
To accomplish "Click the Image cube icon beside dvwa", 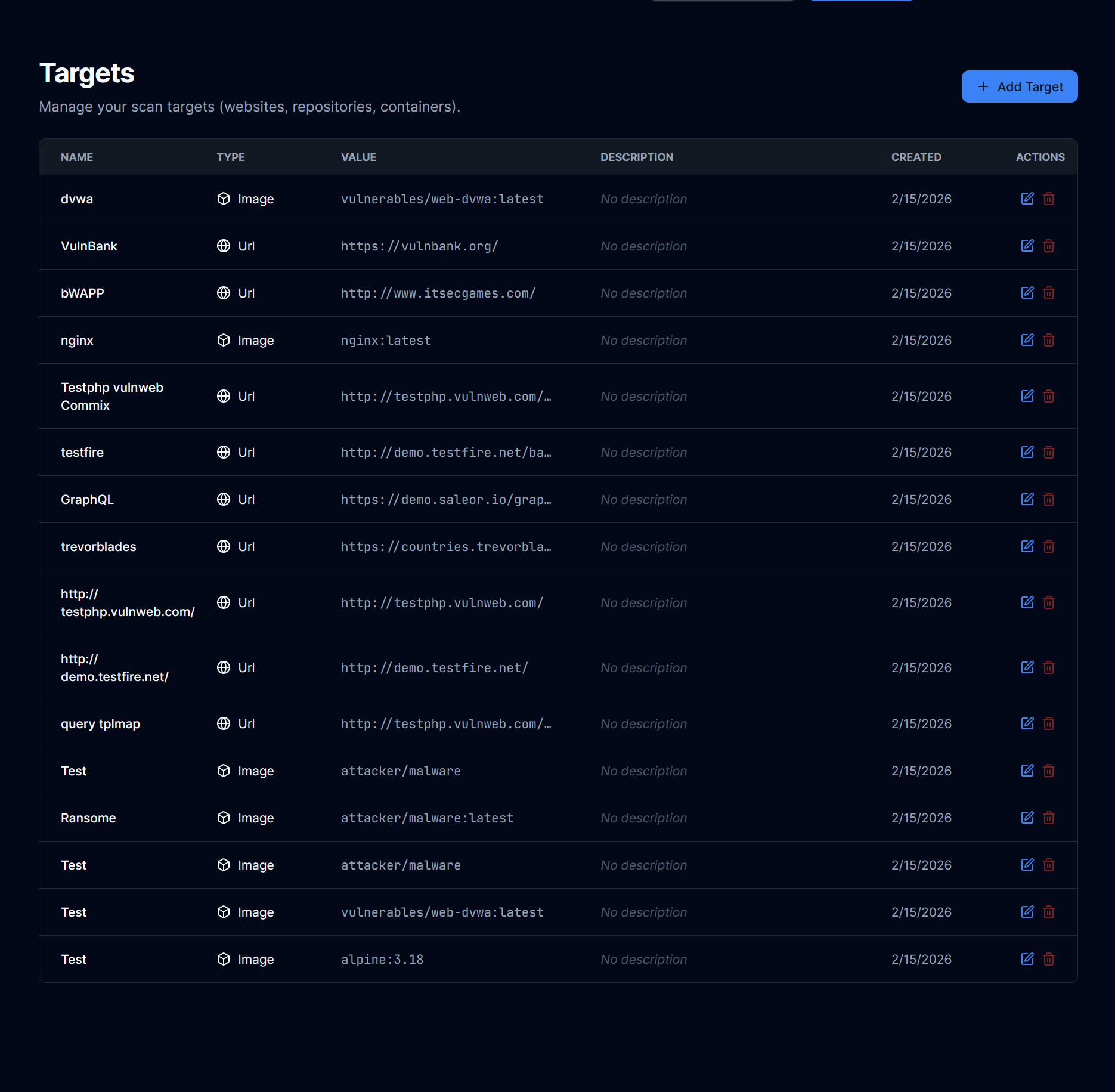I will tap(222, 199).
